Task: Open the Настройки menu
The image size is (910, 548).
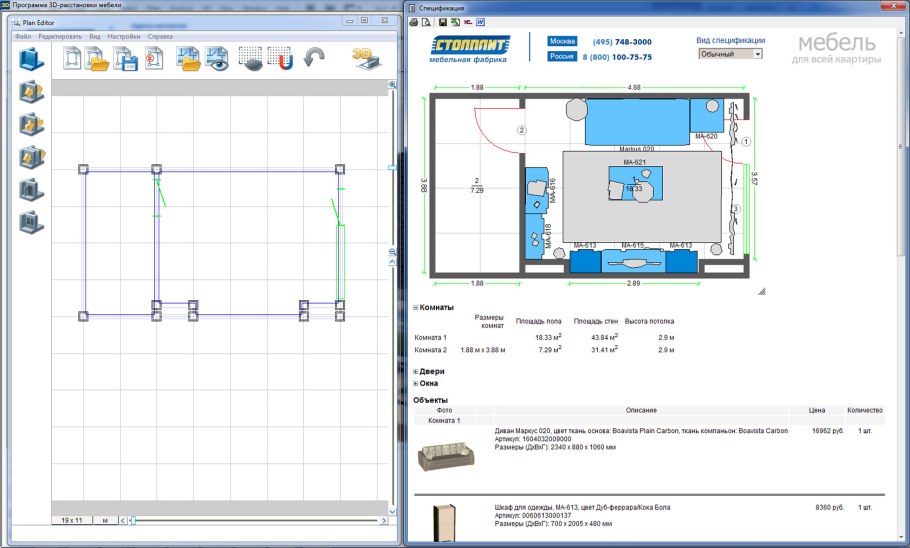Action: [124, 36]
